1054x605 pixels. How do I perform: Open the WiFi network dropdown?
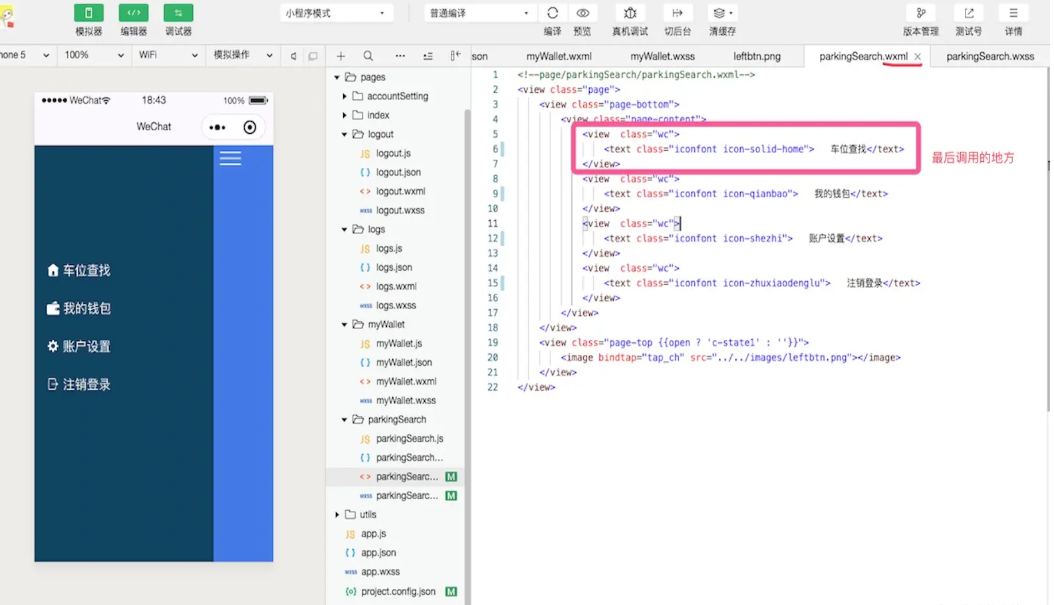tap(168, 55)
